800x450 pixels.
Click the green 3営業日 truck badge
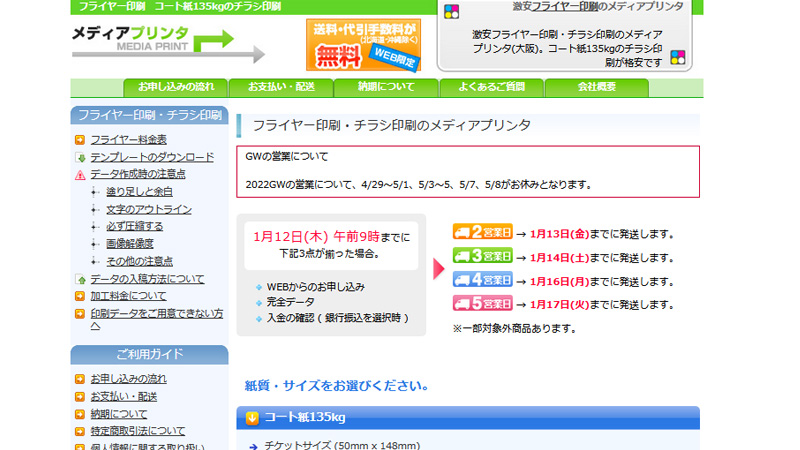pos(482,257)
